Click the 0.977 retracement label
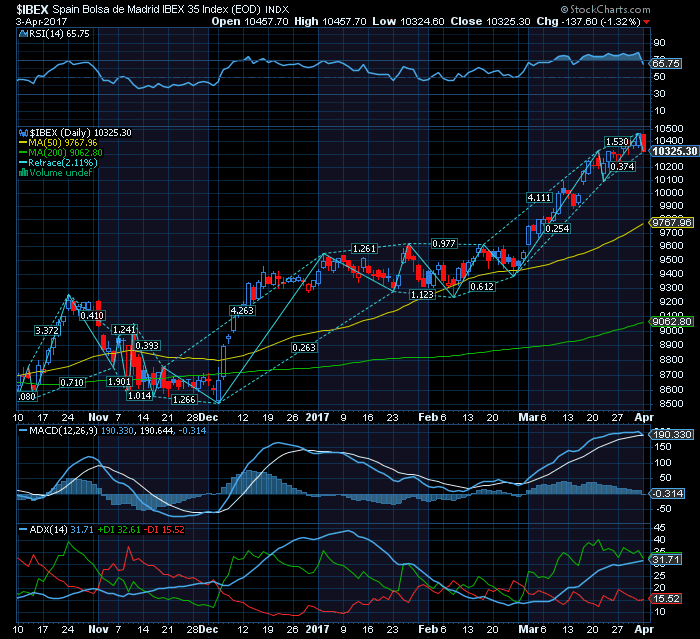 tap(444, 243)
